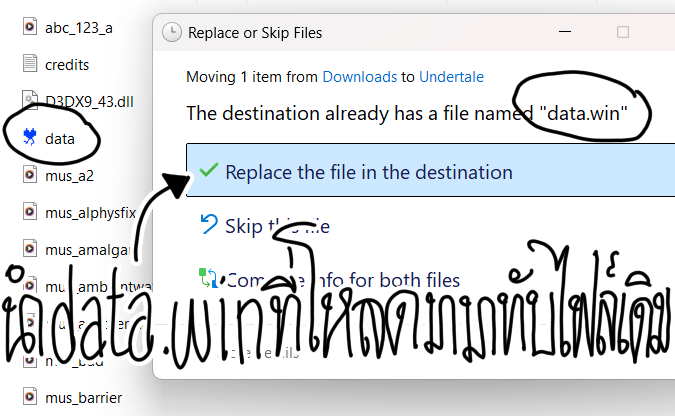Click the credits file name
Screen dimensions: 675x416
[67, 65]
